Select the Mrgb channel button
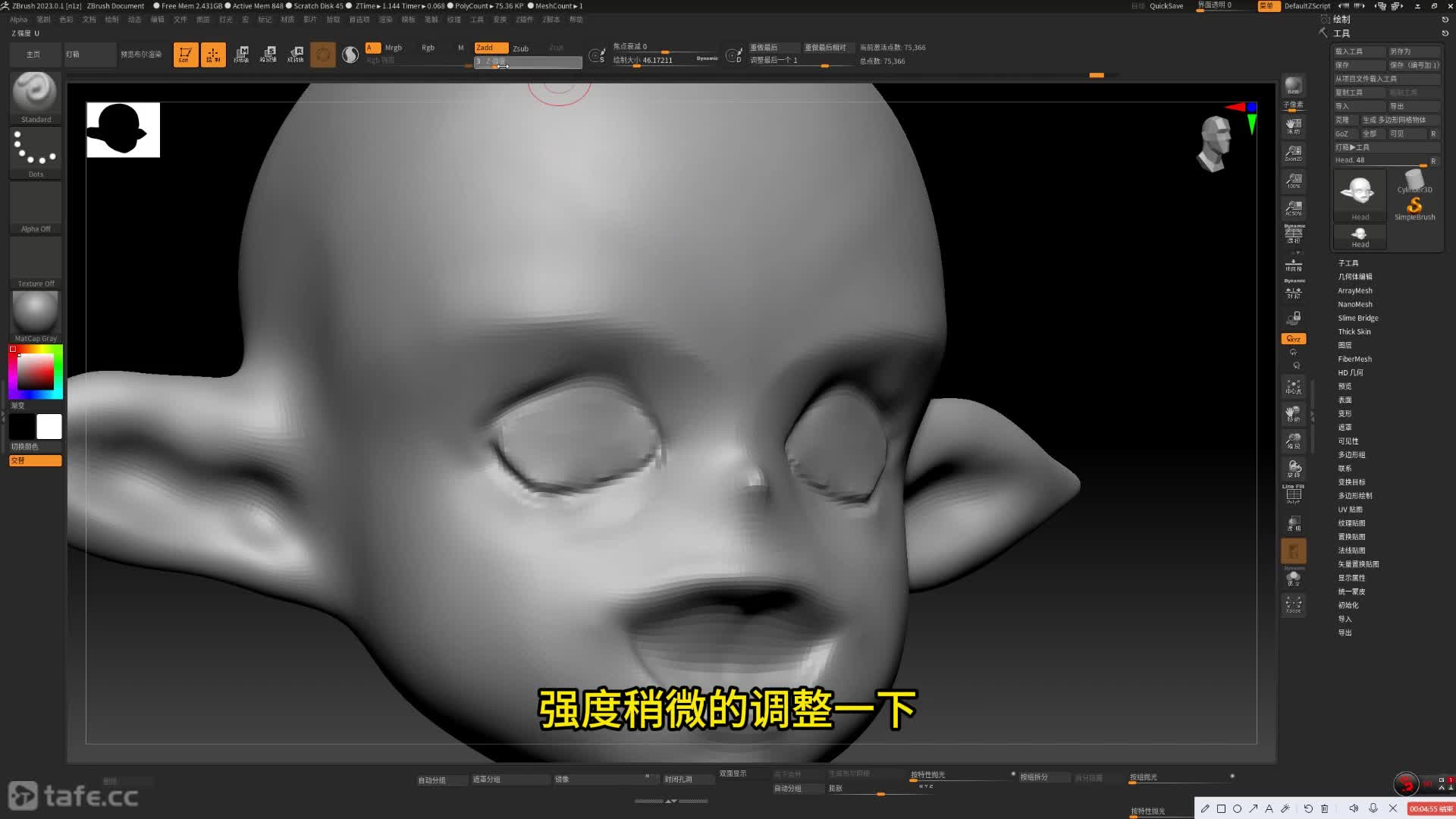Viewport: 1456px width, 819px height. [x=394, y=48]
